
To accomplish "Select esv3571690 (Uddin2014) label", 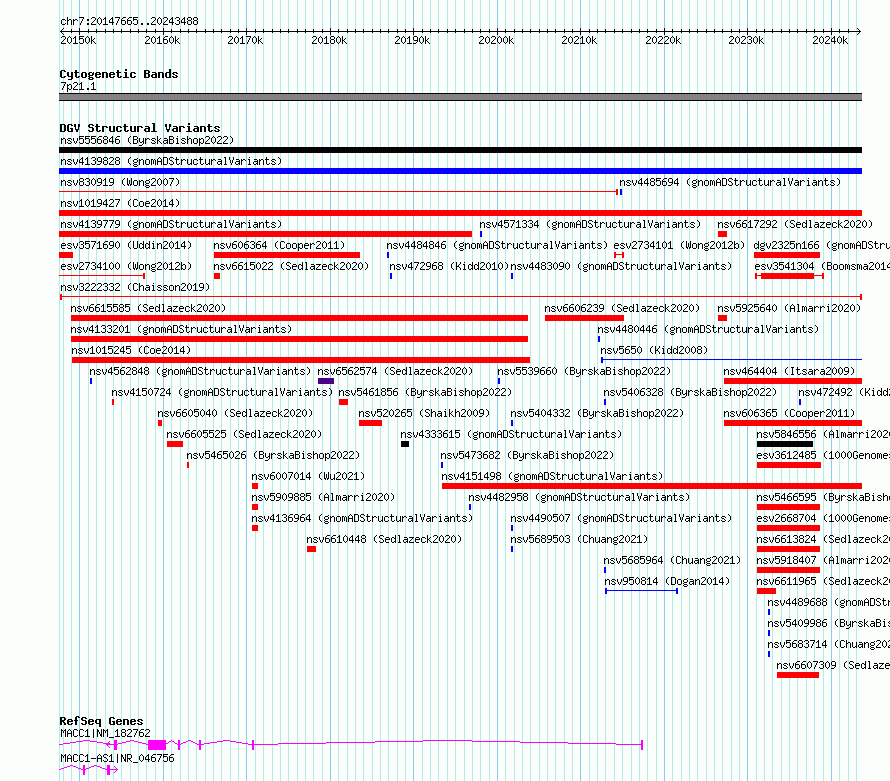I will coord(126,245).
